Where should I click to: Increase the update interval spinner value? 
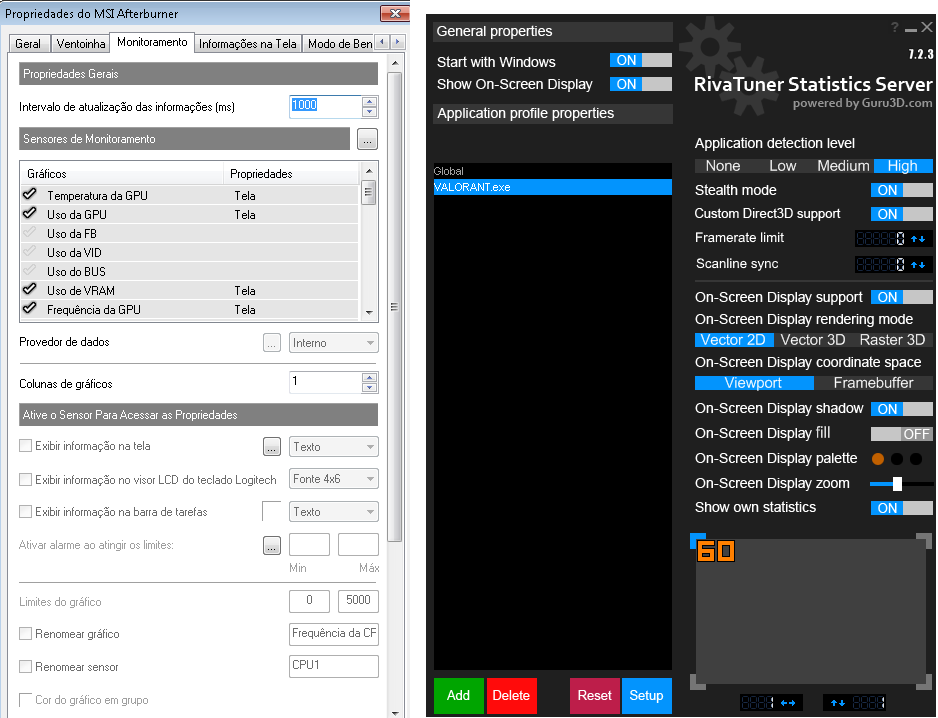tap(370, 102)
